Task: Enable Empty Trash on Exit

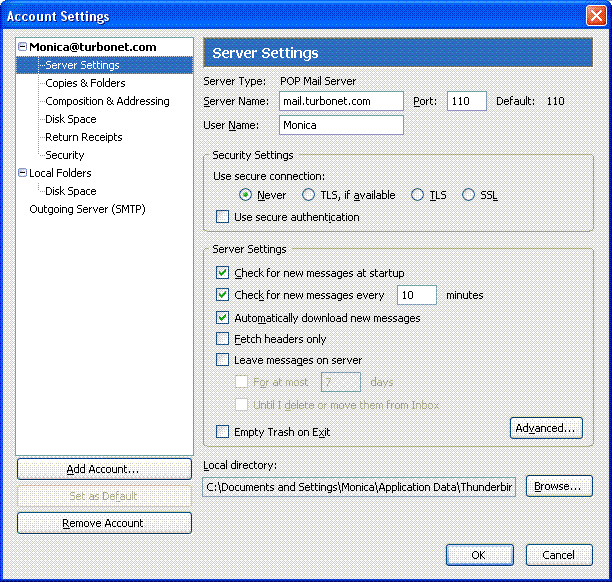Action: (223, 432)
